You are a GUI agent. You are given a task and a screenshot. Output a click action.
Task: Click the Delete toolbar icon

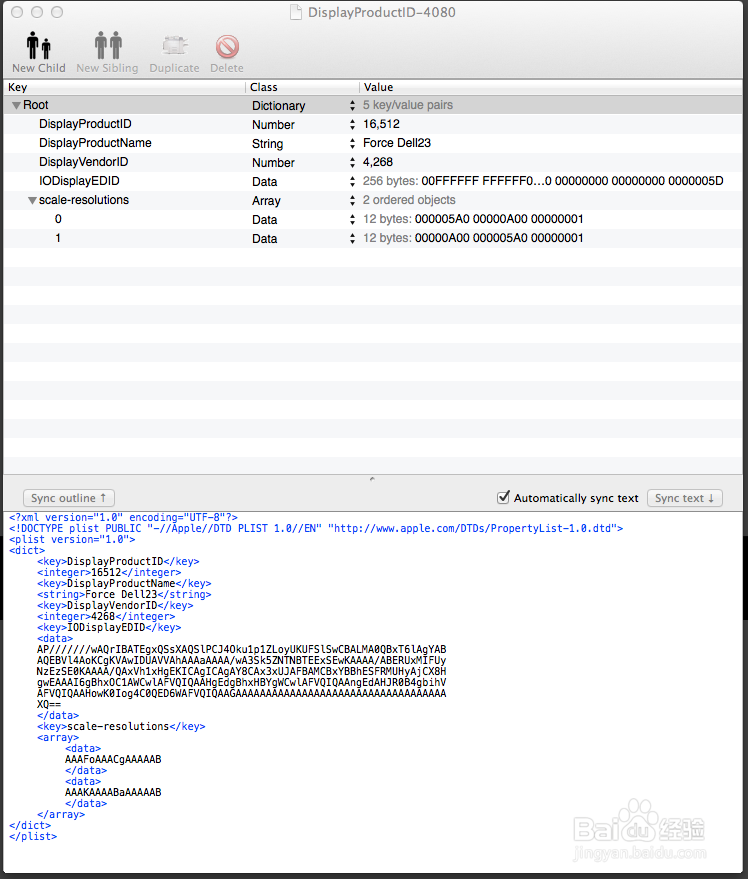pos(227,47)
